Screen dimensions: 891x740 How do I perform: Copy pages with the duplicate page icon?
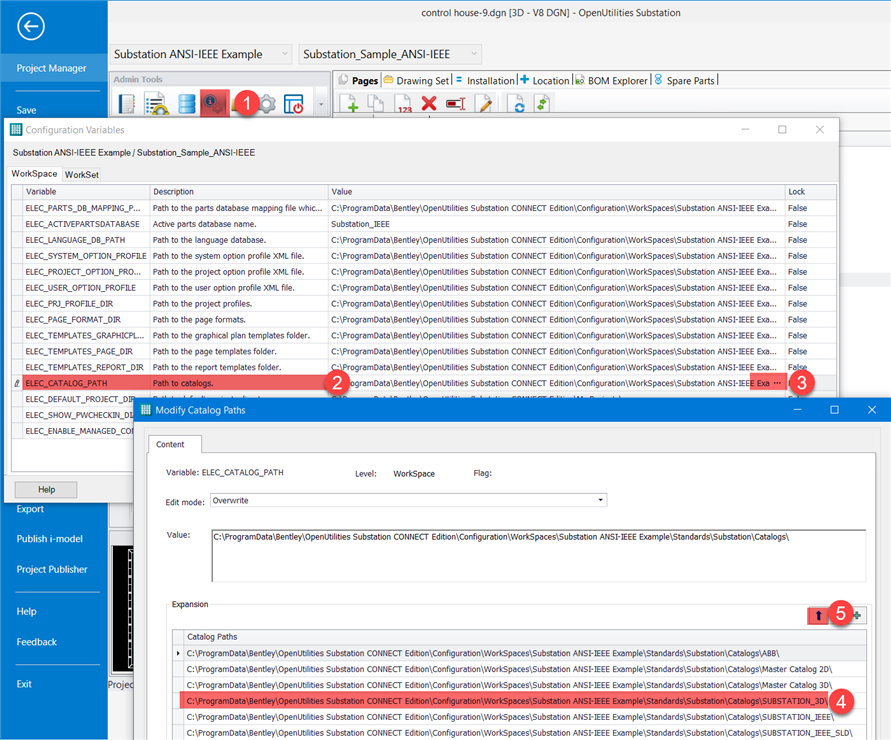[x=374, y=103]
